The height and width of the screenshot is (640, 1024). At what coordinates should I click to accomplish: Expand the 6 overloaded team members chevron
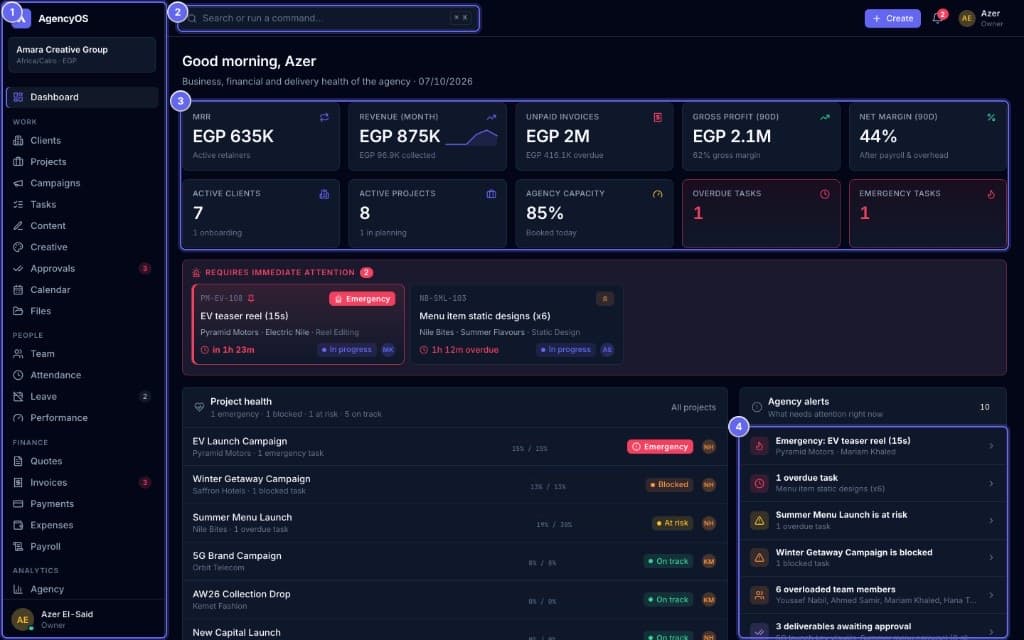[991, 595]
